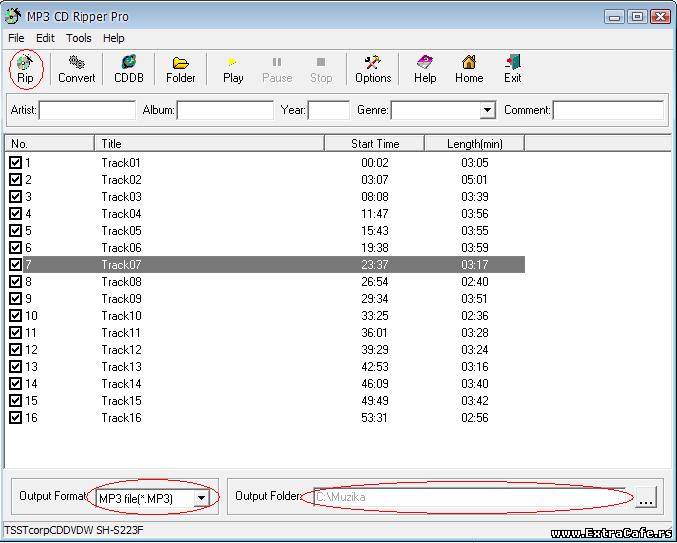This screenshot has width=677, height=543.
Task: Browse for output folder with ... button
Action: coord(645,498)
